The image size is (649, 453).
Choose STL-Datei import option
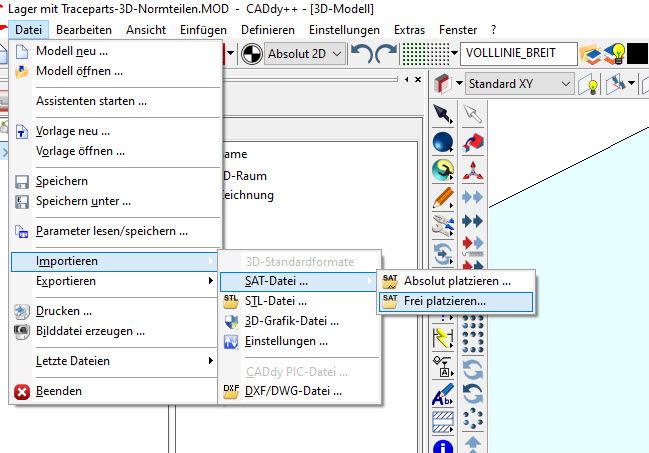pyautogui.click(x=300, y=301)
